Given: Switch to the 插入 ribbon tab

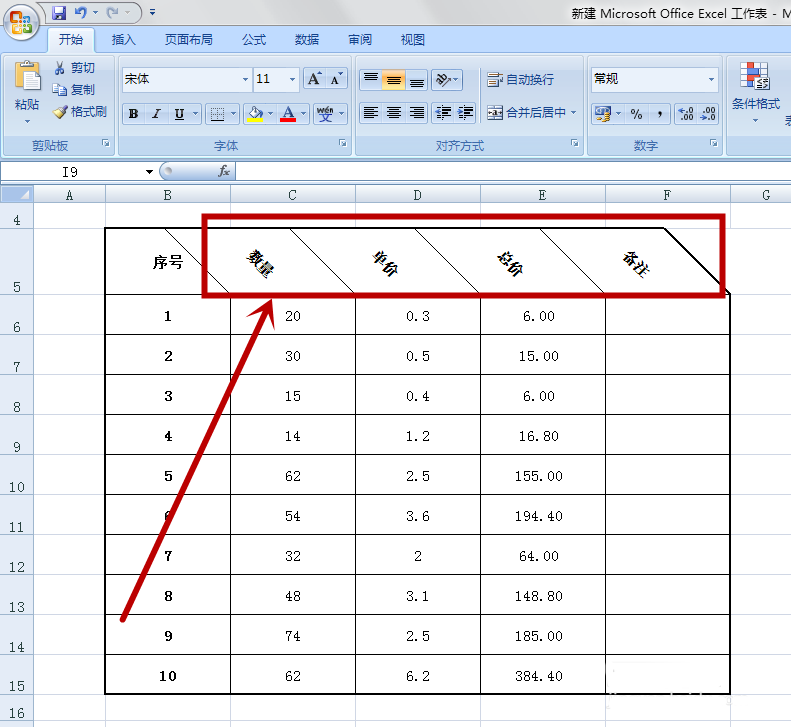Looking at the screenshot, I should (124, 40).
